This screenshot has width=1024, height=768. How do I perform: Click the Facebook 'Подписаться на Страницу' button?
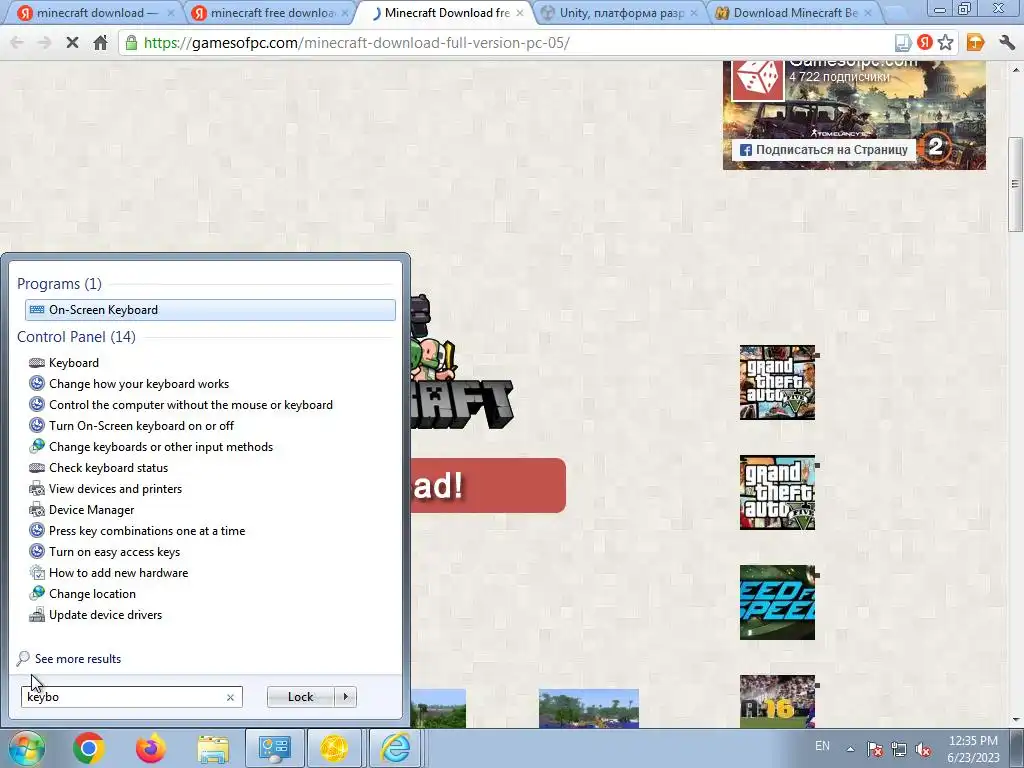coord(824,150)
